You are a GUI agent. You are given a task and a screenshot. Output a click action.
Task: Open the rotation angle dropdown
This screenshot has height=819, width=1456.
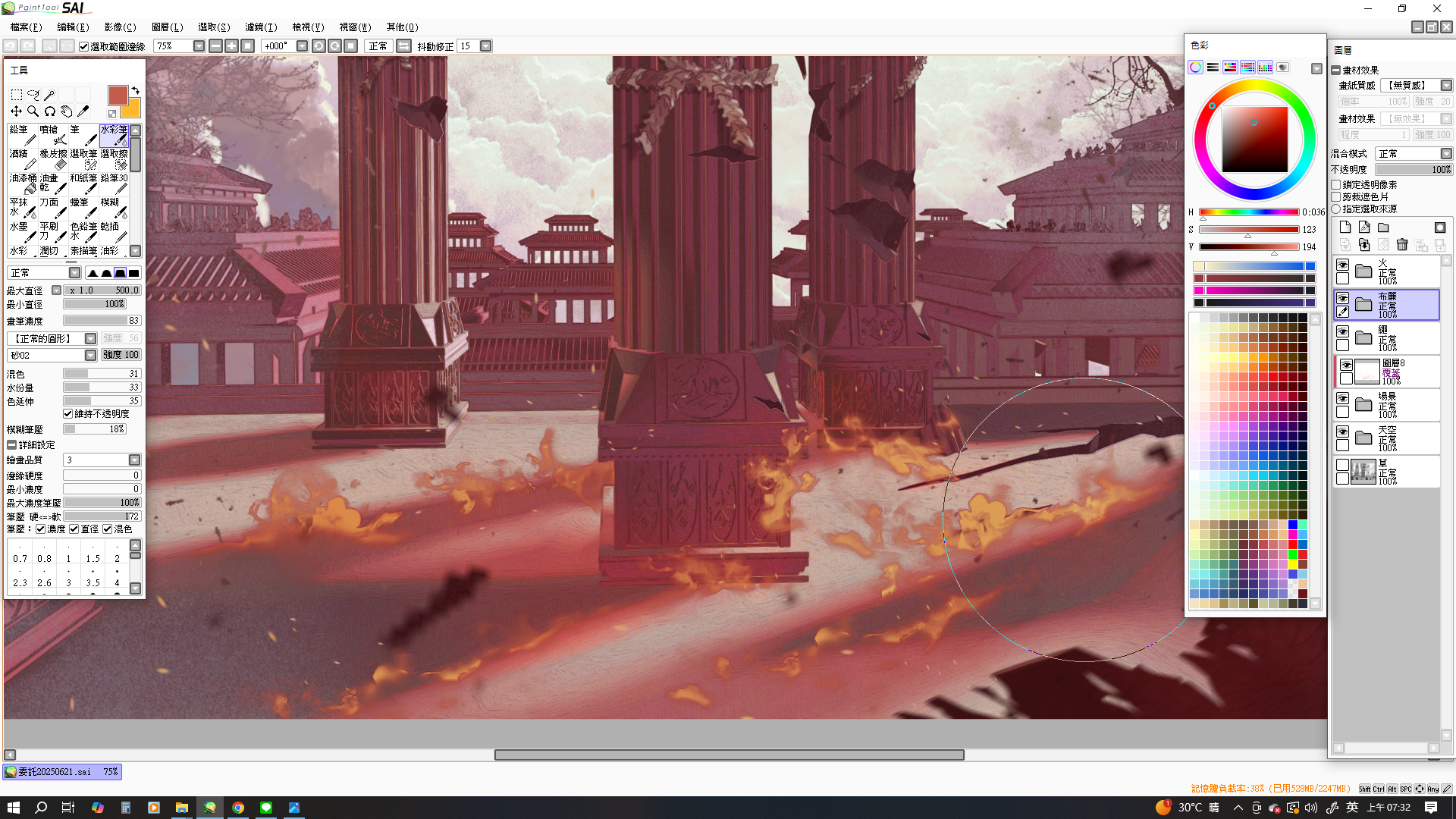[x=302, y=46]
